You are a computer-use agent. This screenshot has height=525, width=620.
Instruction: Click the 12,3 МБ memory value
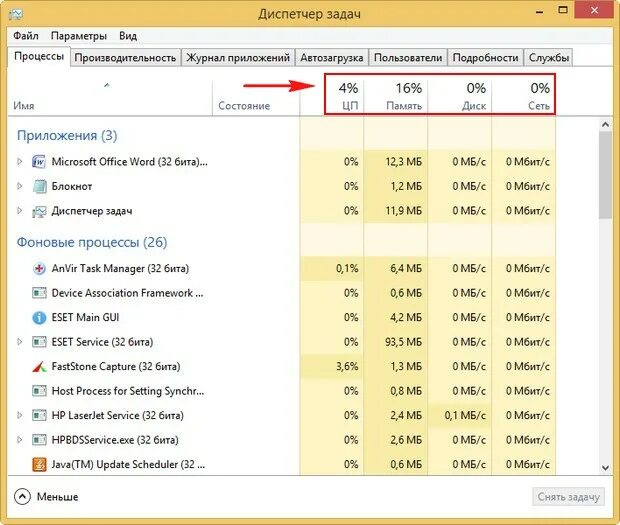point(404,162)
